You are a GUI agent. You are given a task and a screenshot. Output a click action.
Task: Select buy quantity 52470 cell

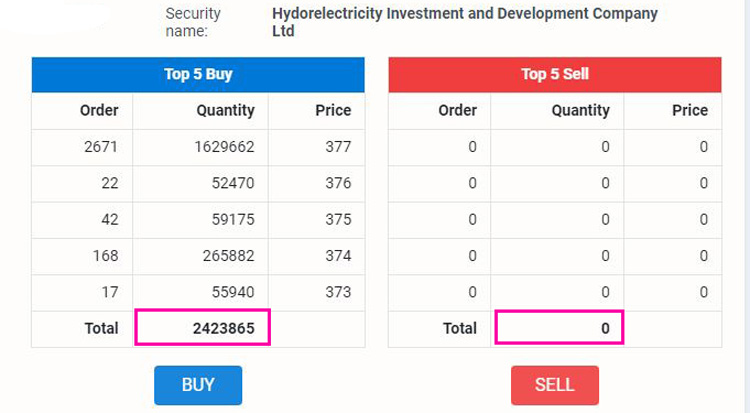coord(229,183)
